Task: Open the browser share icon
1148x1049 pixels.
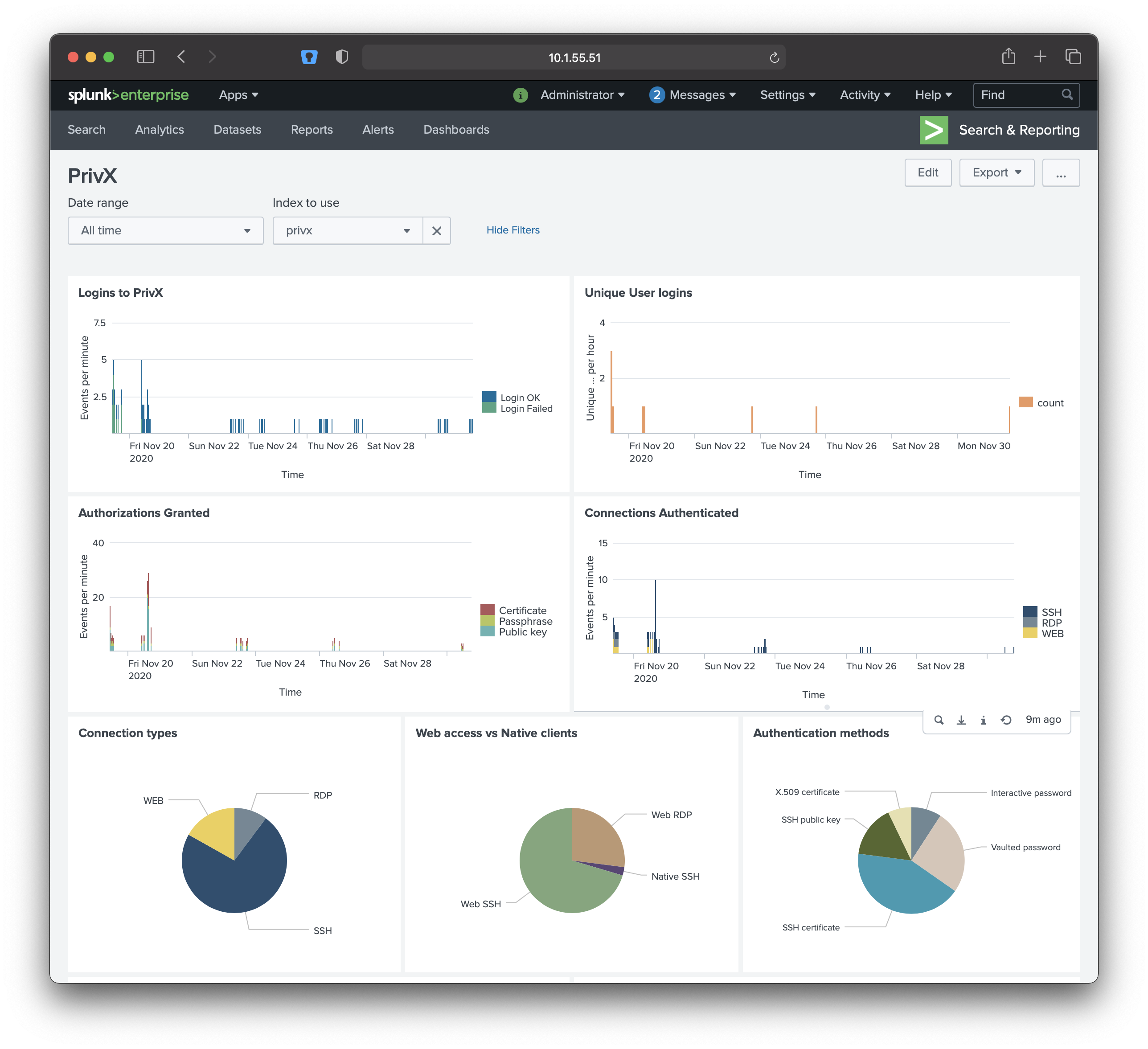Action: pos(1008,57)
